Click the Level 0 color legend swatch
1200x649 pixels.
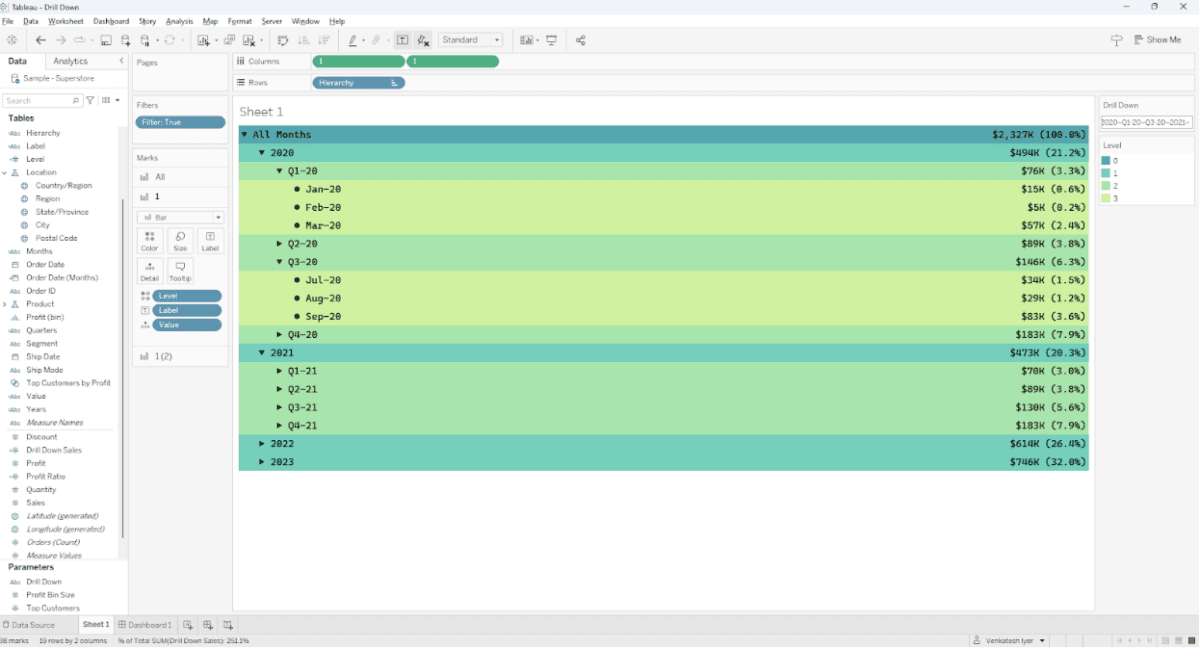pos(1106,161)
